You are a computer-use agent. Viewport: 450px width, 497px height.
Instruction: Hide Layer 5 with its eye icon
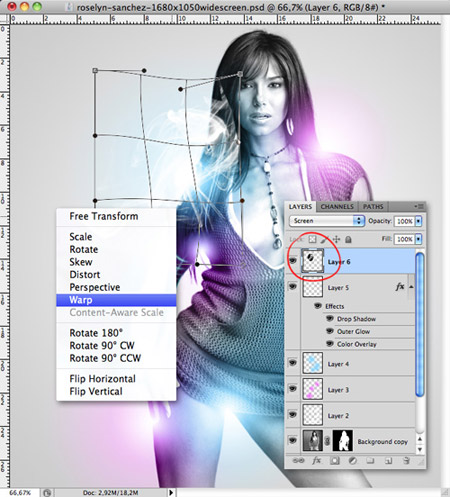(293, 287)
